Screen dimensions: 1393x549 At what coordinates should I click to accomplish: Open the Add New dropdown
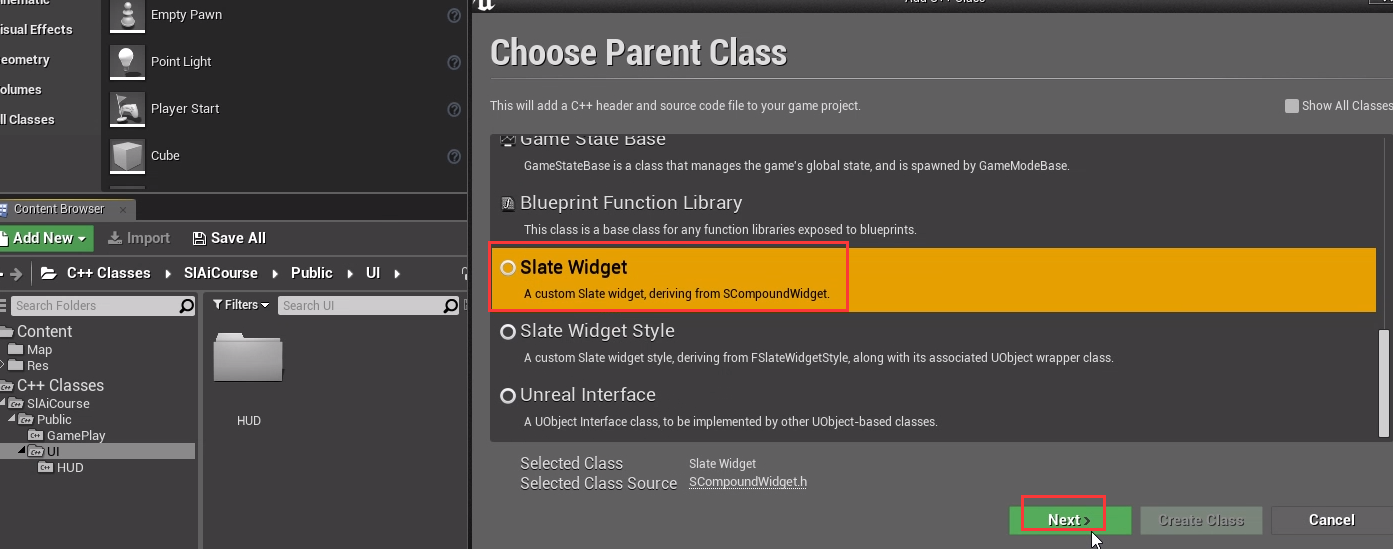coord(46,238)
